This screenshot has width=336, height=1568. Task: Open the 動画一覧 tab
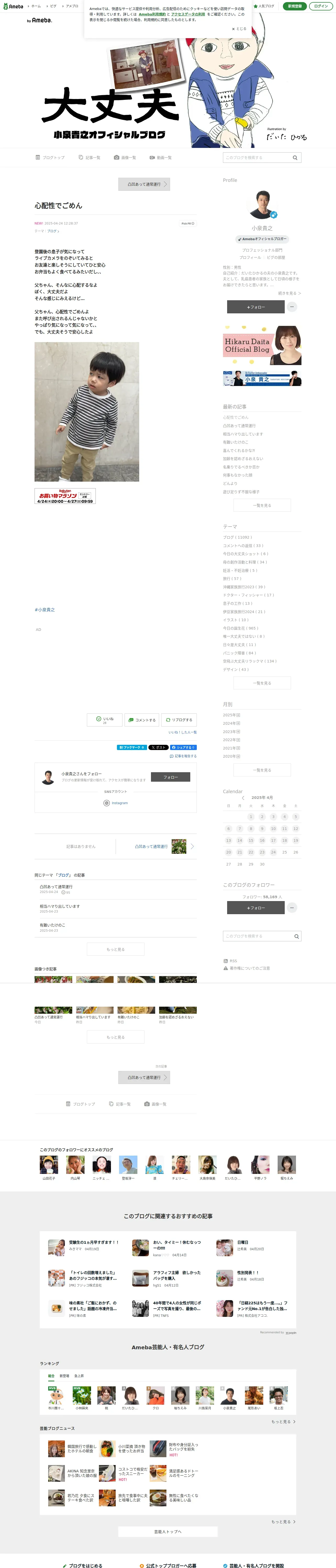point(161,158)
